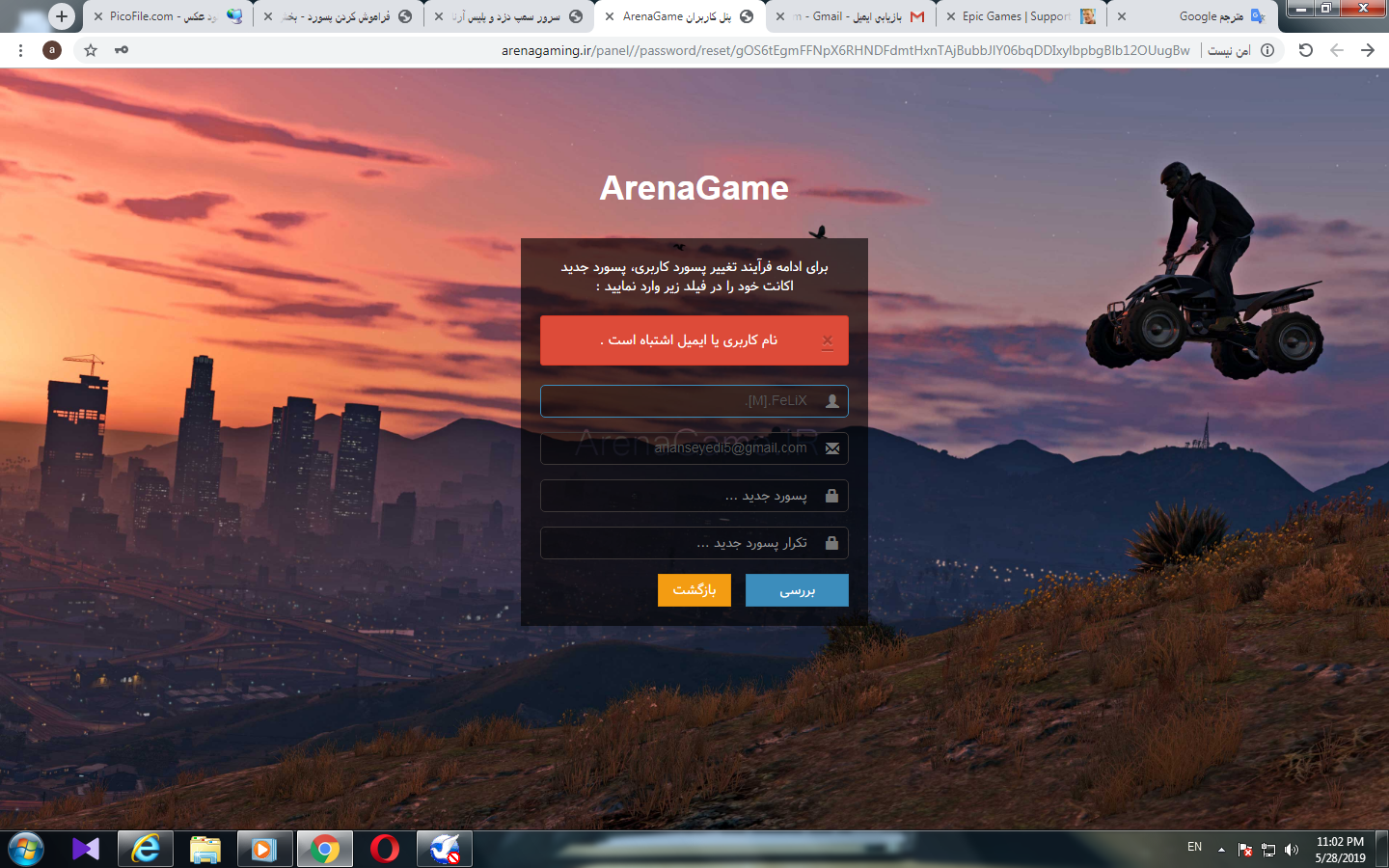The width and height of the screenshot is (1389, 868).
Task: Dismiss the red error alert
Action: click(828, 340)
